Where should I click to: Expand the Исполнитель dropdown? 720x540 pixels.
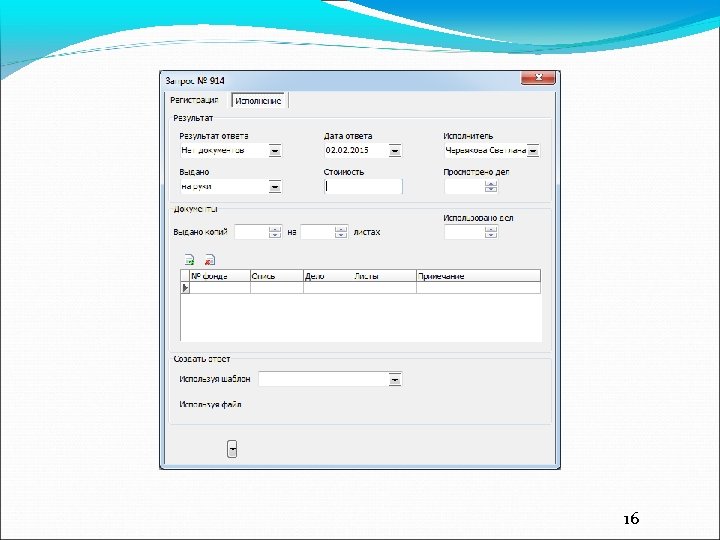533,151
